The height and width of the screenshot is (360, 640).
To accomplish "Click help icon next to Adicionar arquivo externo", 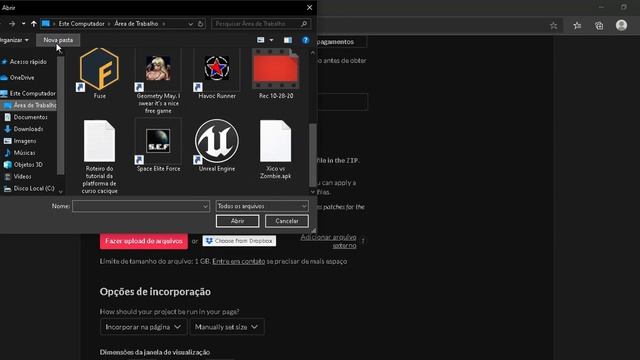I will point(363,241).
